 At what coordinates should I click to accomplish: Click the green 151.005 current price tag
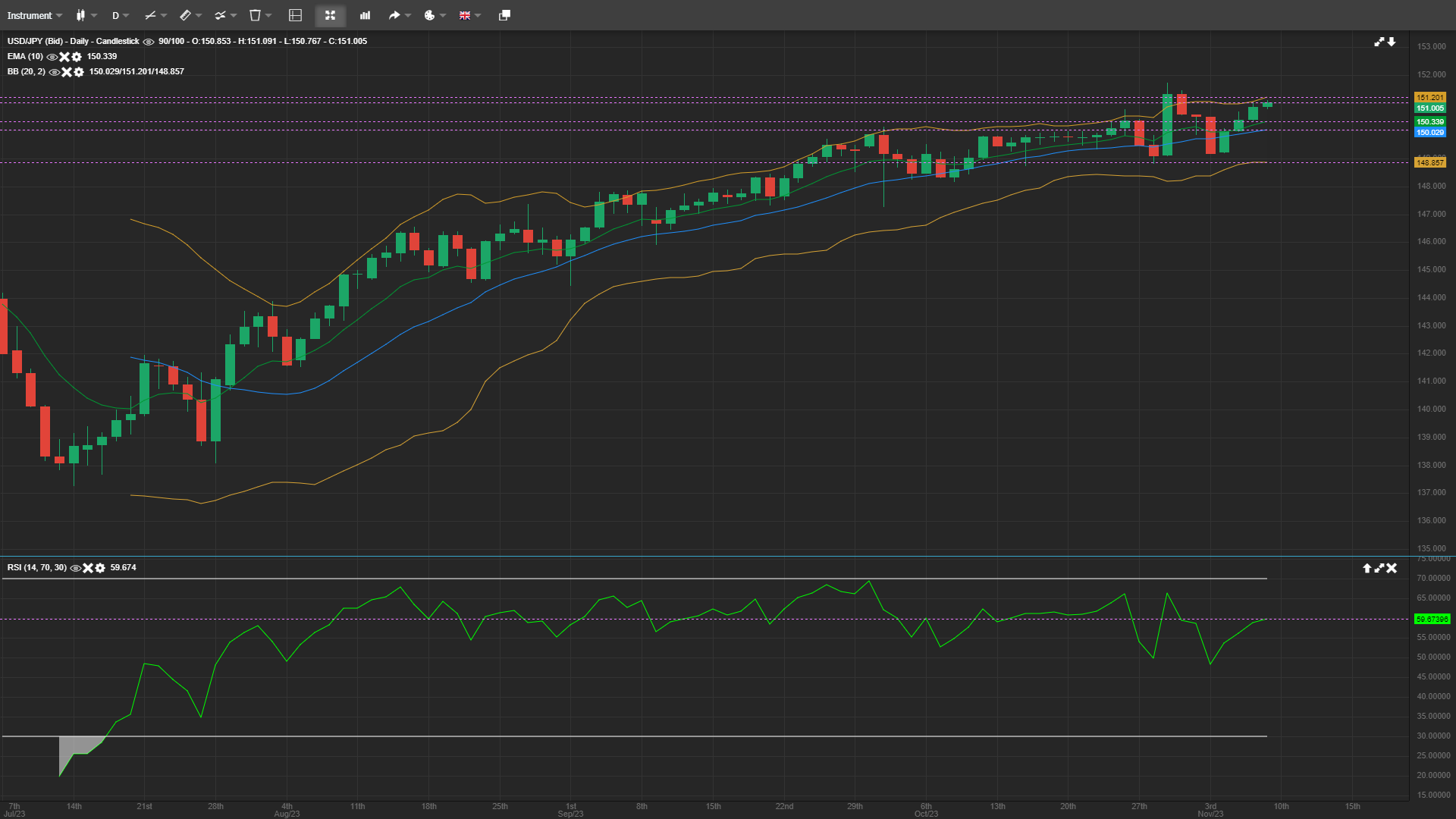tap(1430, 108)
